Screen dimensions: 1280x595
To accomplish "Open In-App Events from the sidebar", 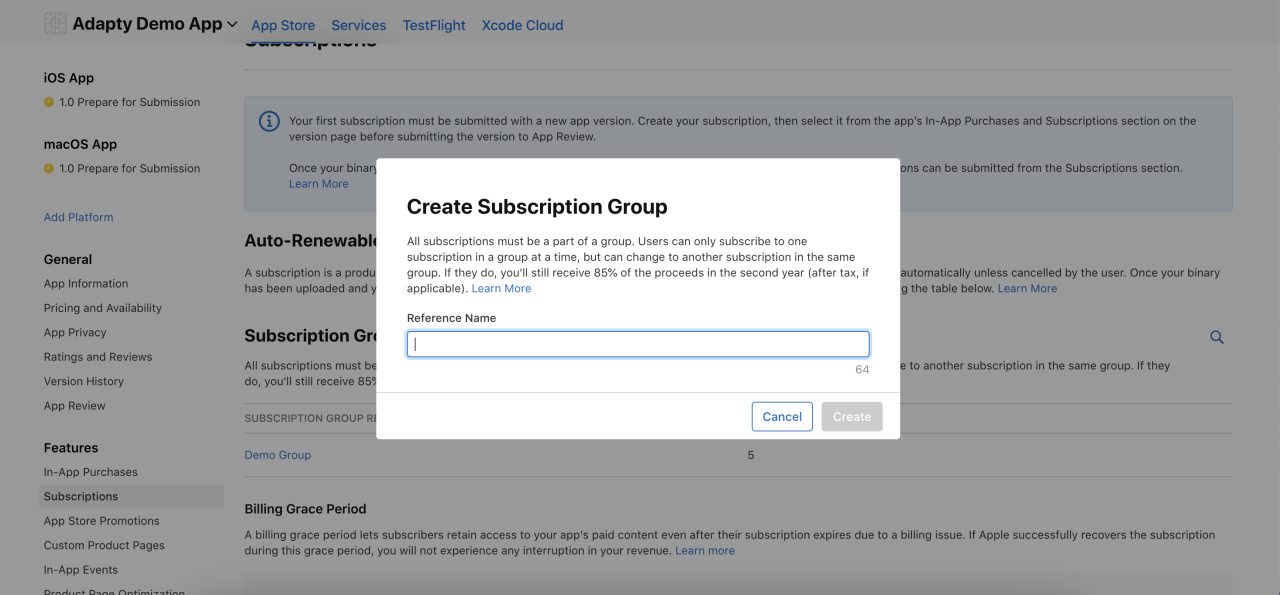I will tap(80, 569).
